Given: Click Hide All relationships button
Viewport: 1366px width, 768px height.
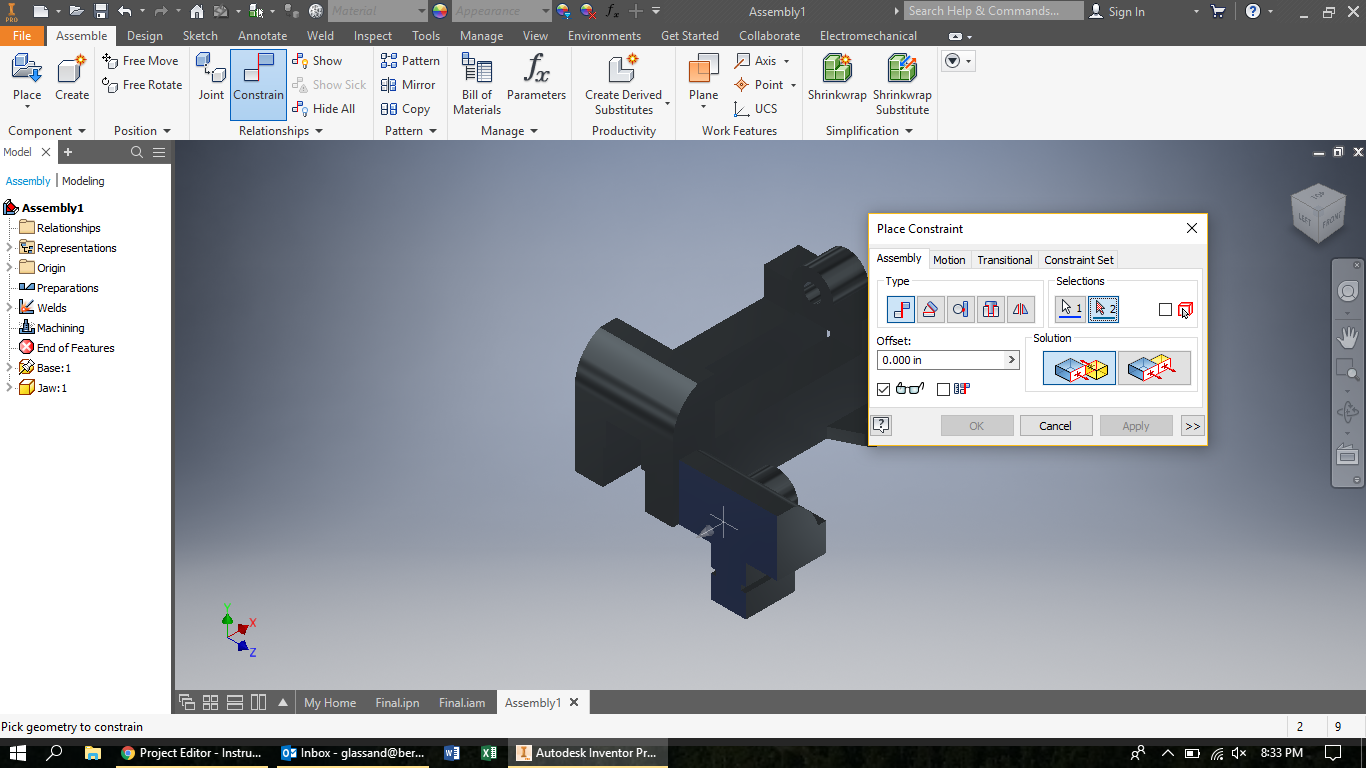Looking at the screenshot, I should point(324,109).
